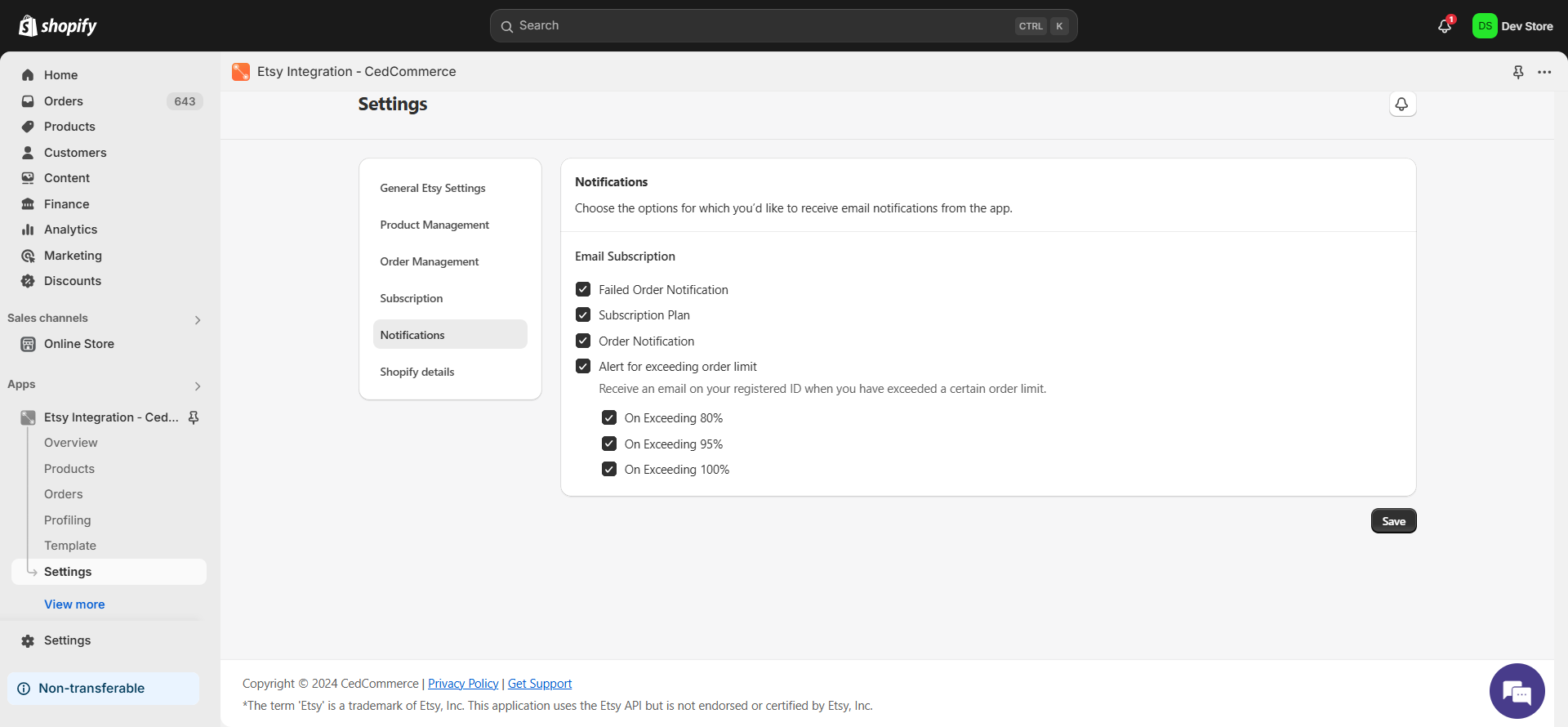Open the live chat bubble
1568x727 pixels.
1517,691
